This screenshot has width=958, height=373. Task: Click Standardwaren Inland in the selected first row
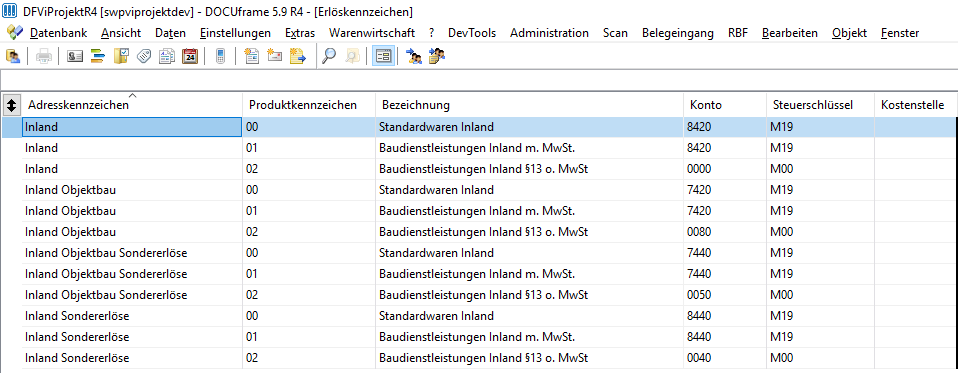[436, 127]
